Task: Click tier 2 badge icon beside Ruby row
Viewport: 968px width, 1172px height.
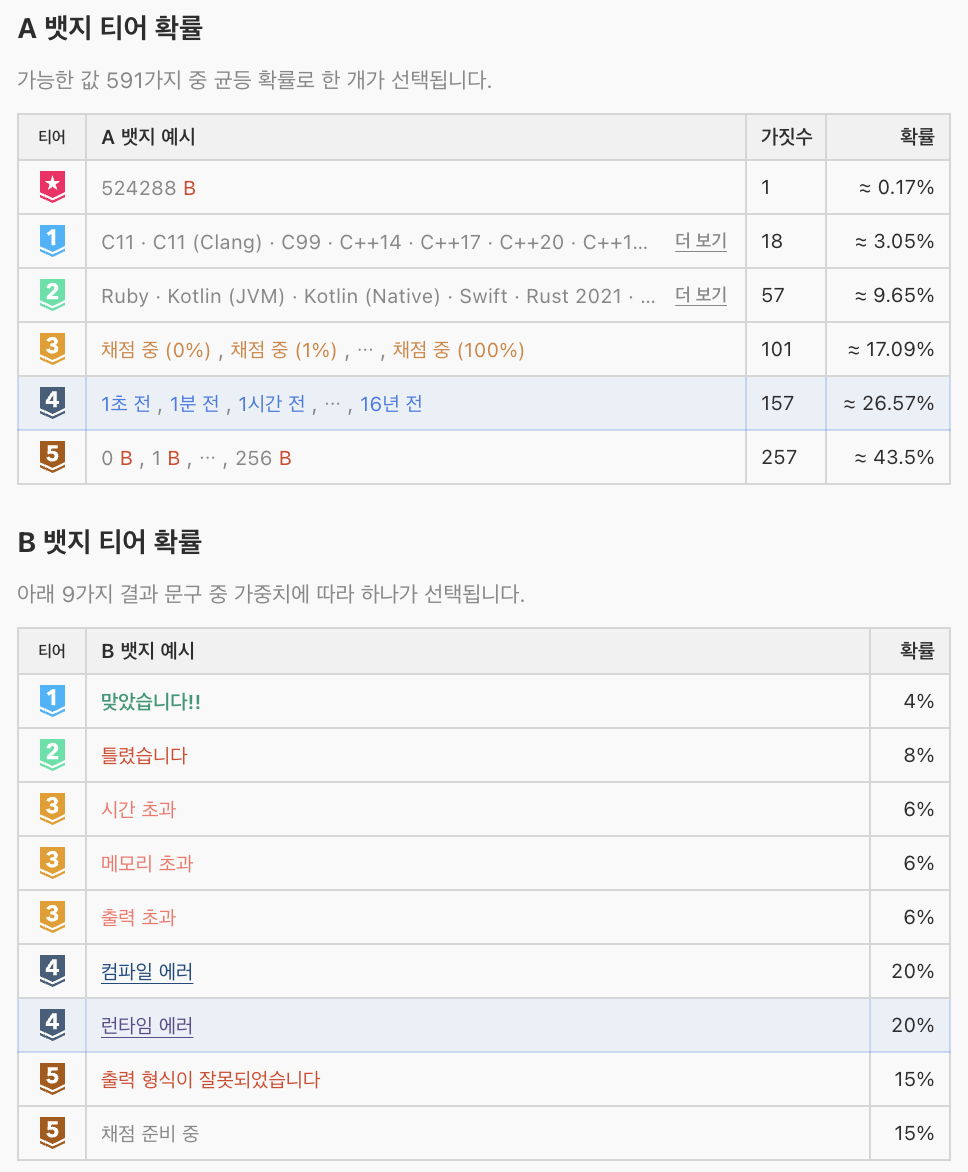Action: tap(52, 295)
